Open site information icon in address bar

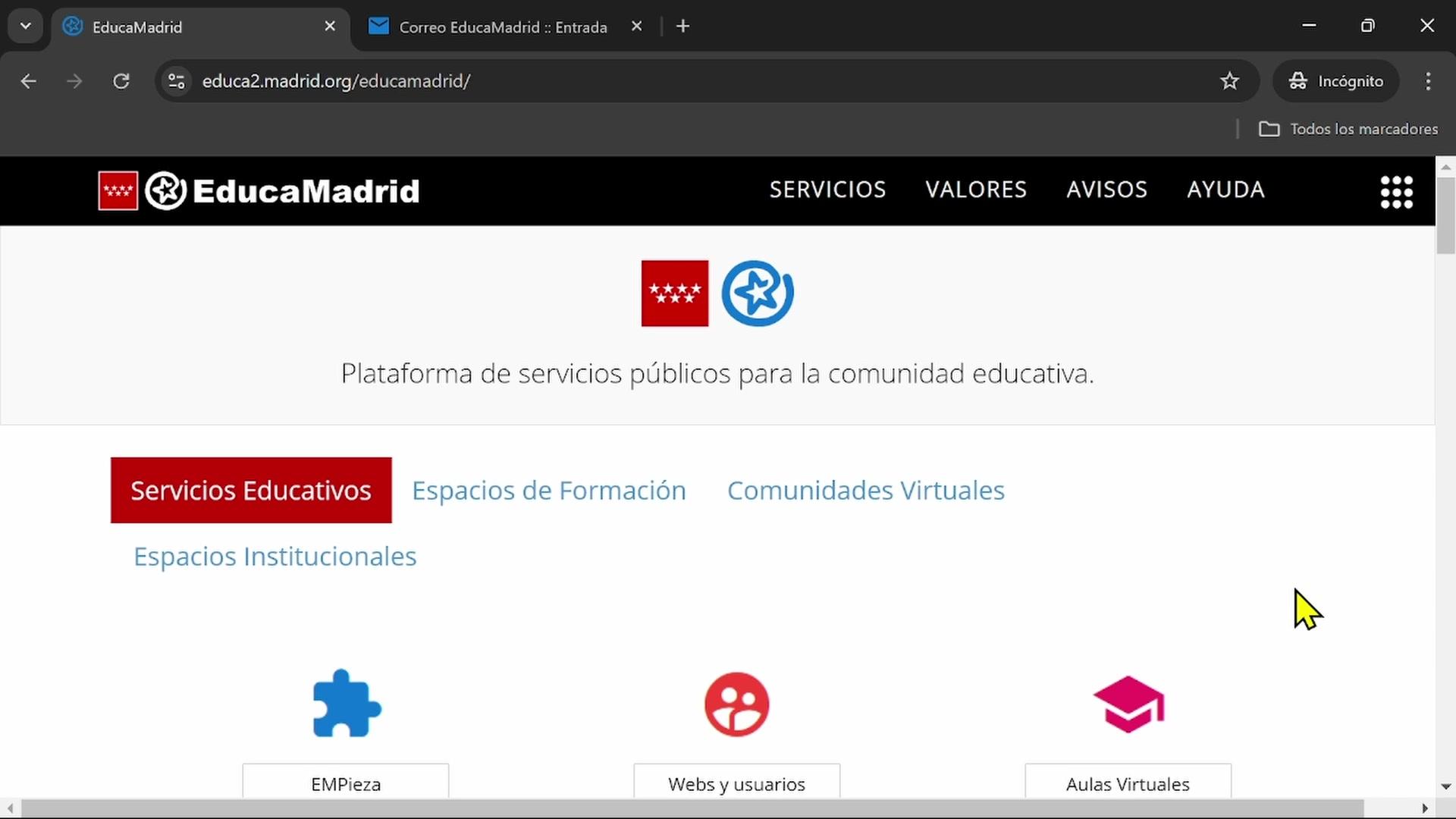[x=177, y=81]
